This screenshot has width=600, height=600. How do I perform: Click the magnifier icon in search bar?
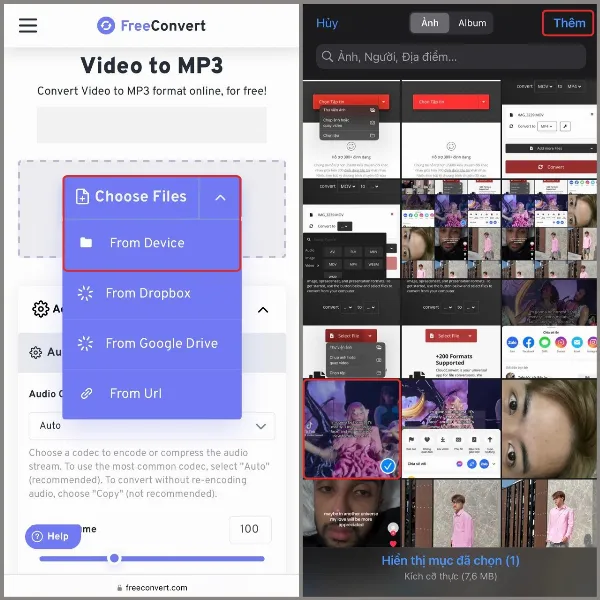(x=327, y=57)
